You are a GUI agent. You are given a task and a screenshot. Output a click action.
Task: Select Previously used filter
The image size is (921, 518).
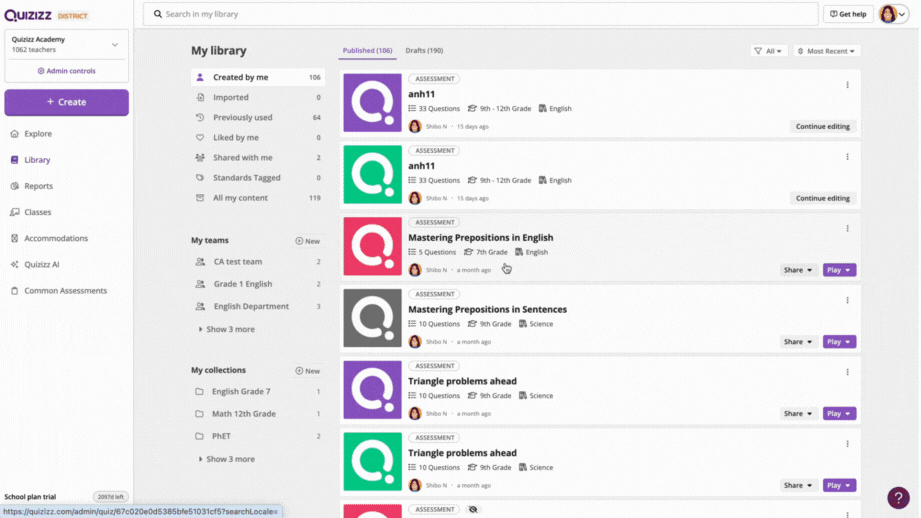[x=258, y=117]
